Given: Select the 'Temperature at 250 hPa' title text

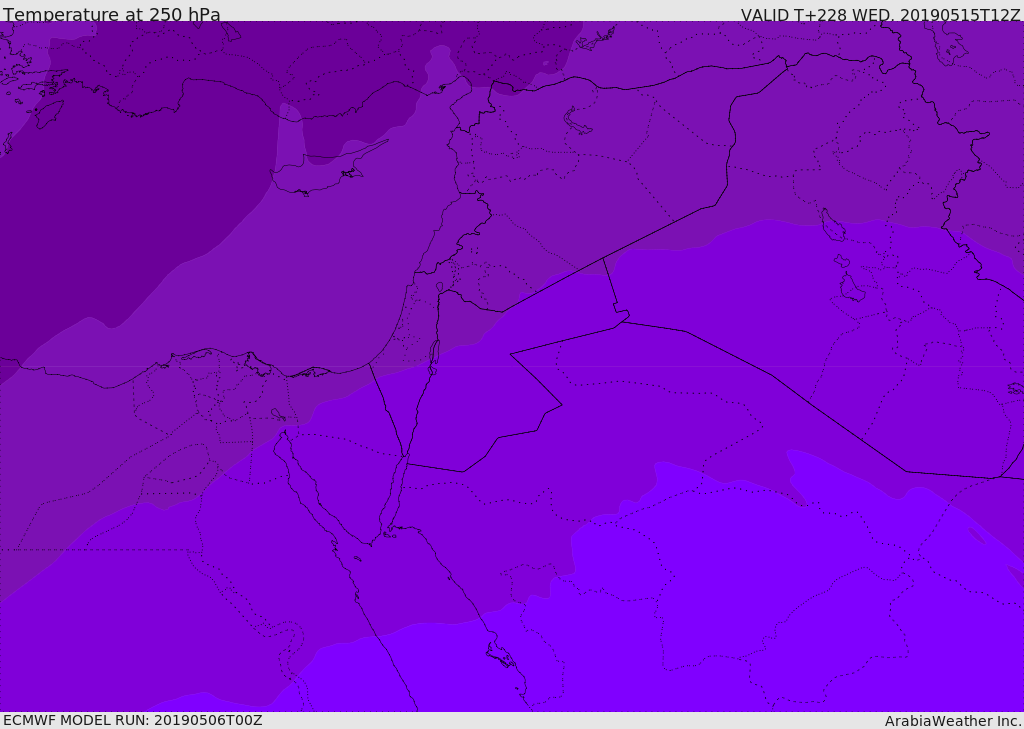Looking at the screenshot, I should click(112, 14).
